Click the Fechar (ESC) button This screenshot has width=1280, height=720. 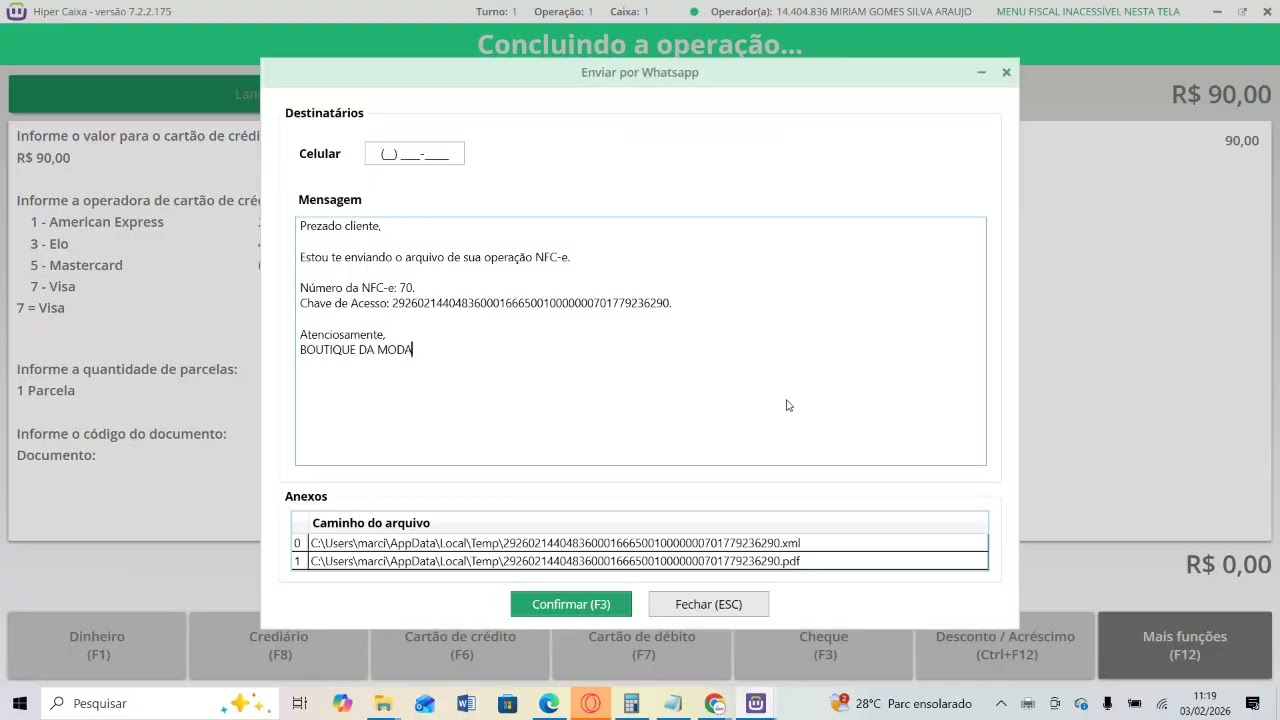point(708,604)
